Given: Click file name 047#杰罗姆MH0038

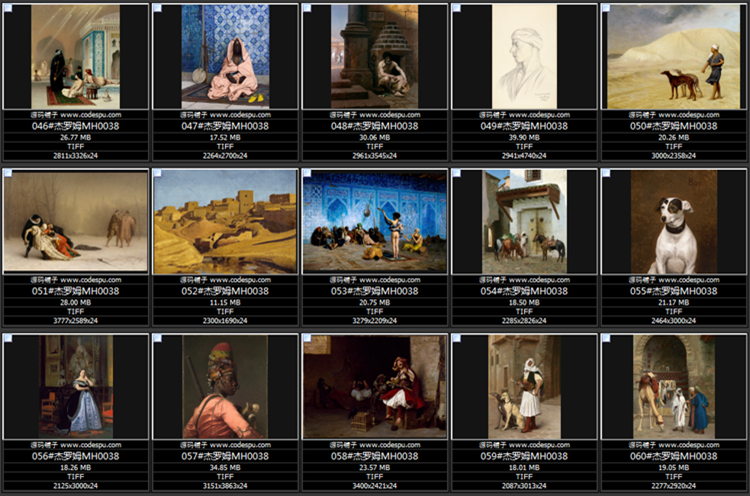Looking at the screenshot, I should pos(225,126).
